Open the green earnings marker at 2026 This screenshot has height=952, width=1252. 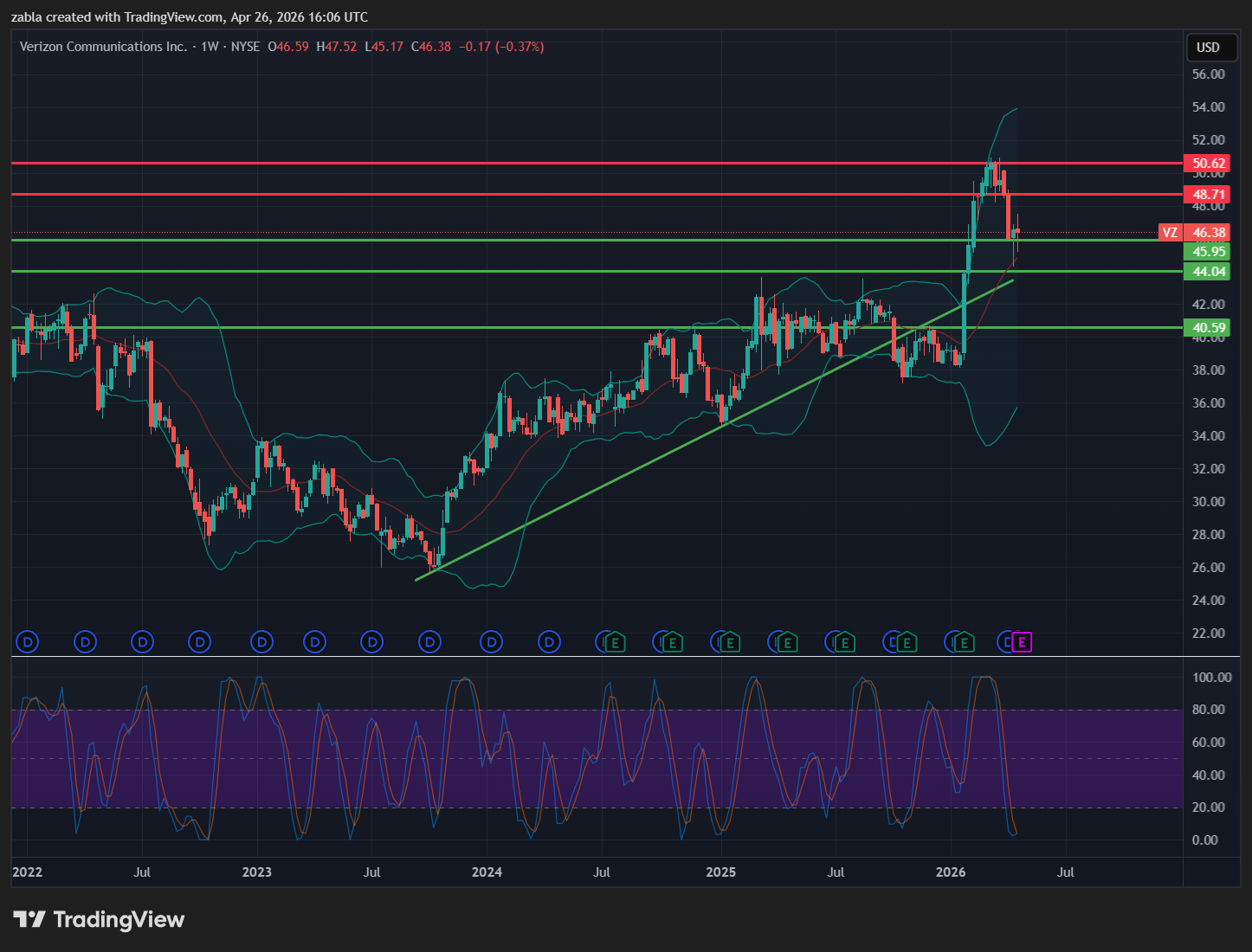click(964, 642)
